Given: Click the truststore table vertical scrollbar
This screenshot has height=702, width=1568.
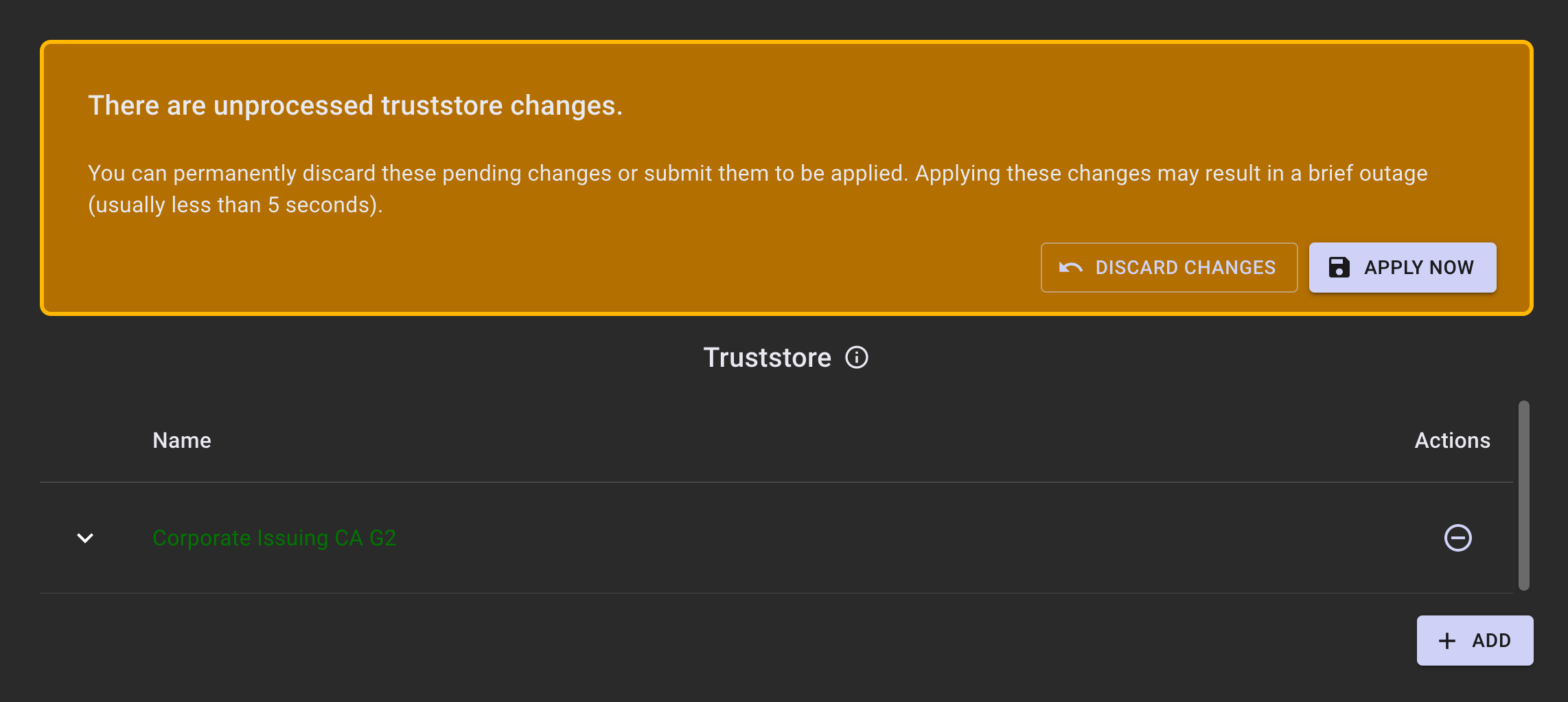Looking at the screenshot, I should click(x=1523, y=495).
